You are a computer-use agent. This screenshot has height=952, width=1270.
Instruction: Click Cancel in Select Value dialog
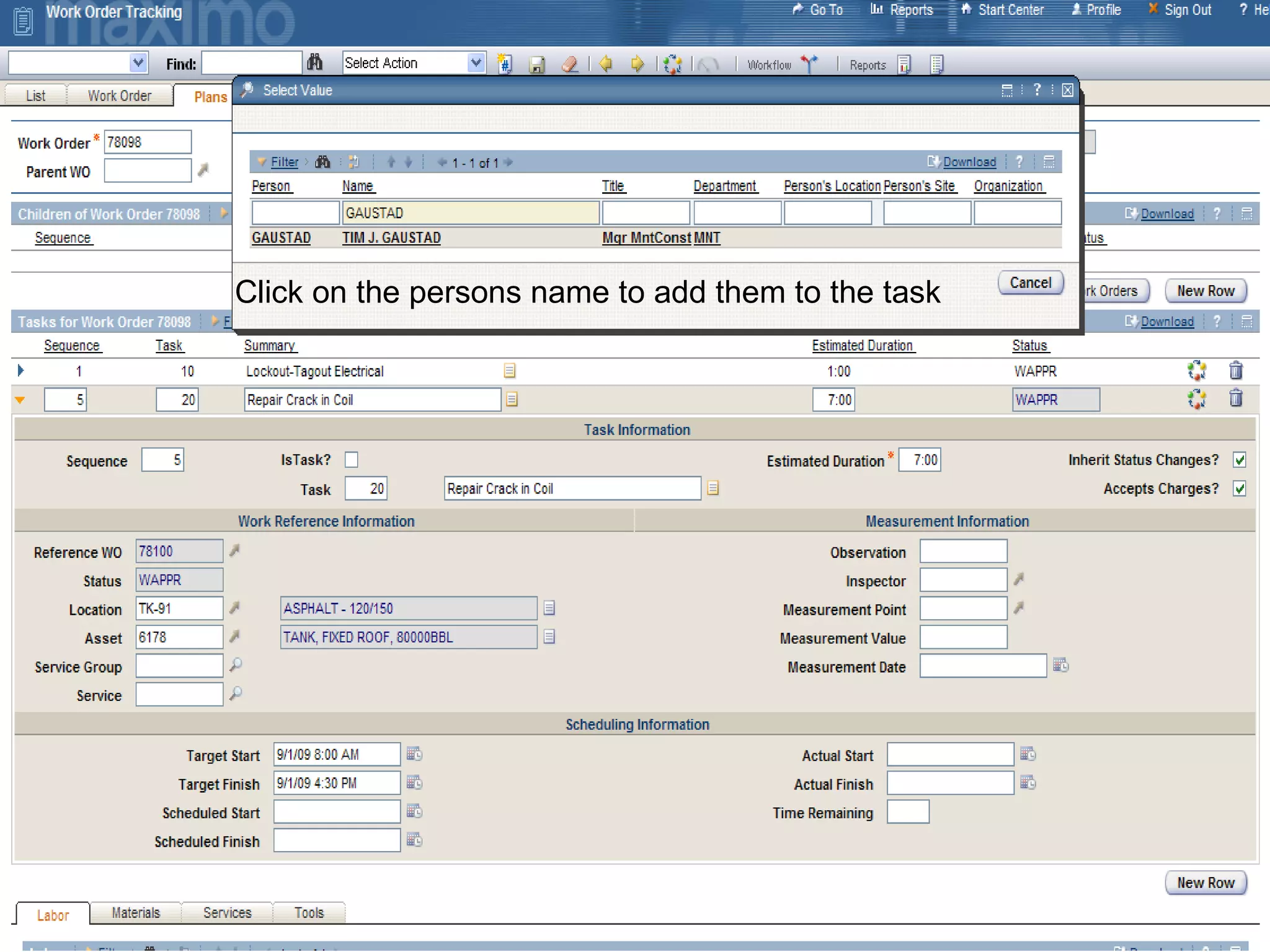1031,283
